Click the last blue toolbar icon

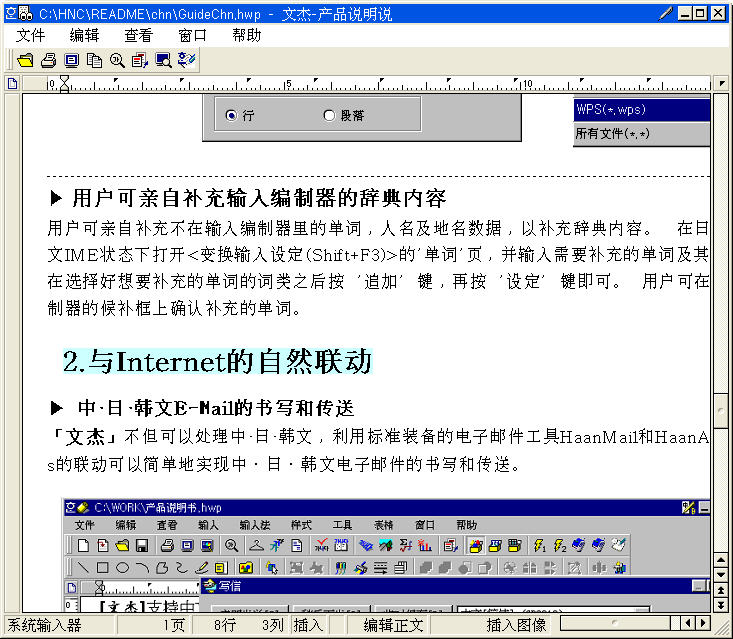point(186,60)
